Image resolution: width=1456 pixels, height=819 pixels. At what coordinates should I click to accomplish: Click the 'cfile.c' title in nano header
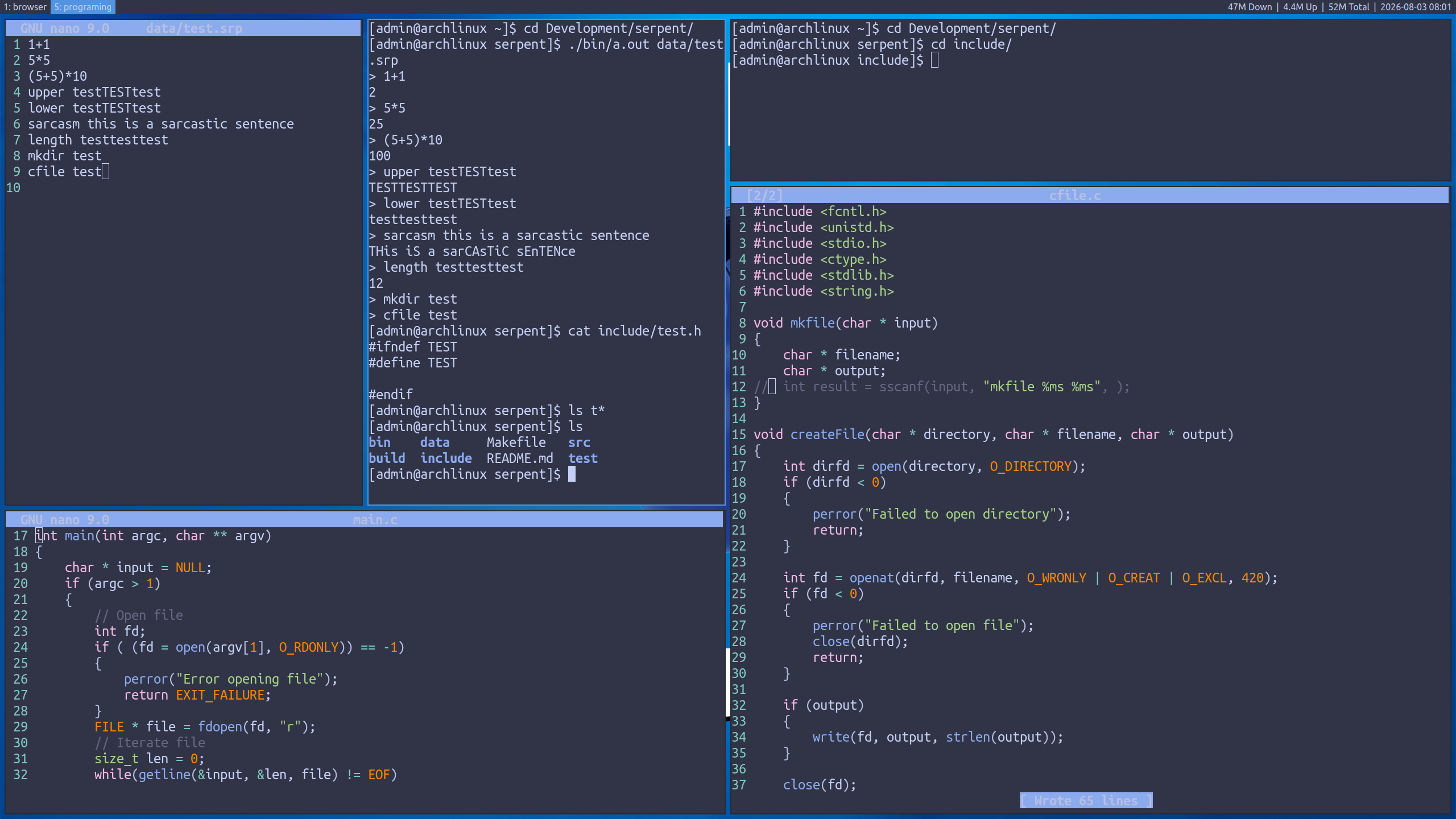pyautogui.click(x=1075, y=196)
